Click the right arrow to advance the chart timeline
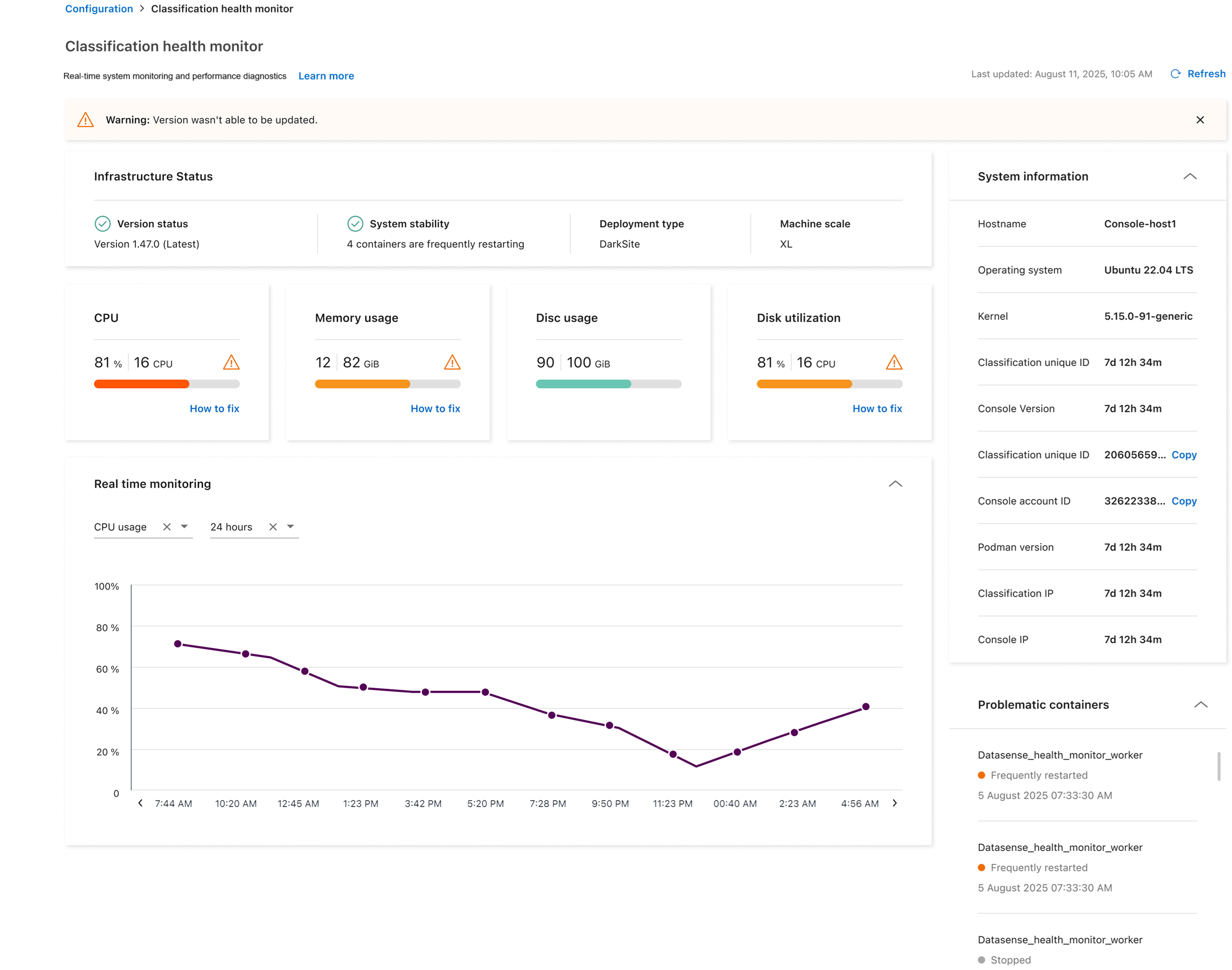 pyautogui.click(x=894, y=803)
